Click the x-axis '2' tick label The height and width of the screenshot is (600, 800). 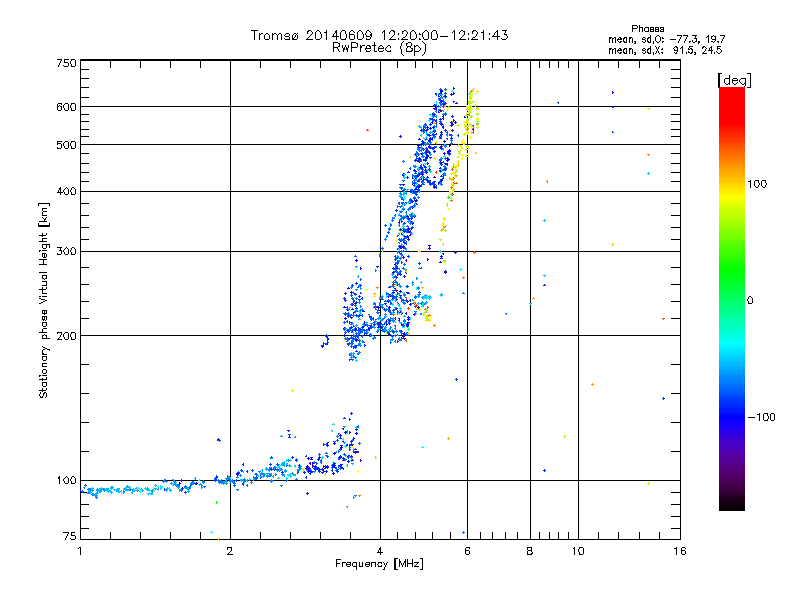click(230, 551)
